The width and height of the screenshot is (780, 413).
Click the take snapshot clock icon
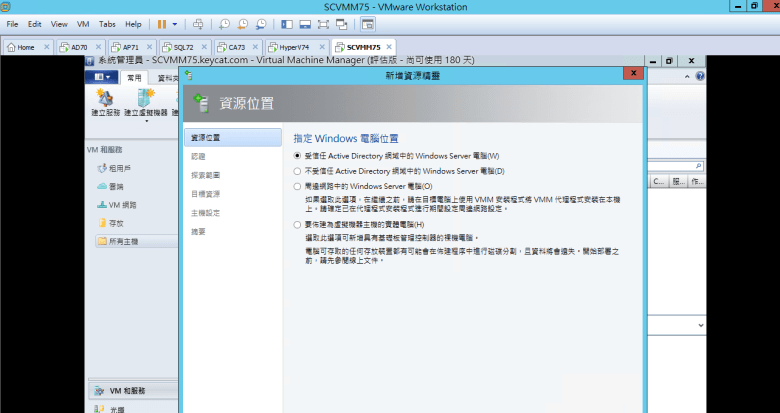tap(225, 22)
